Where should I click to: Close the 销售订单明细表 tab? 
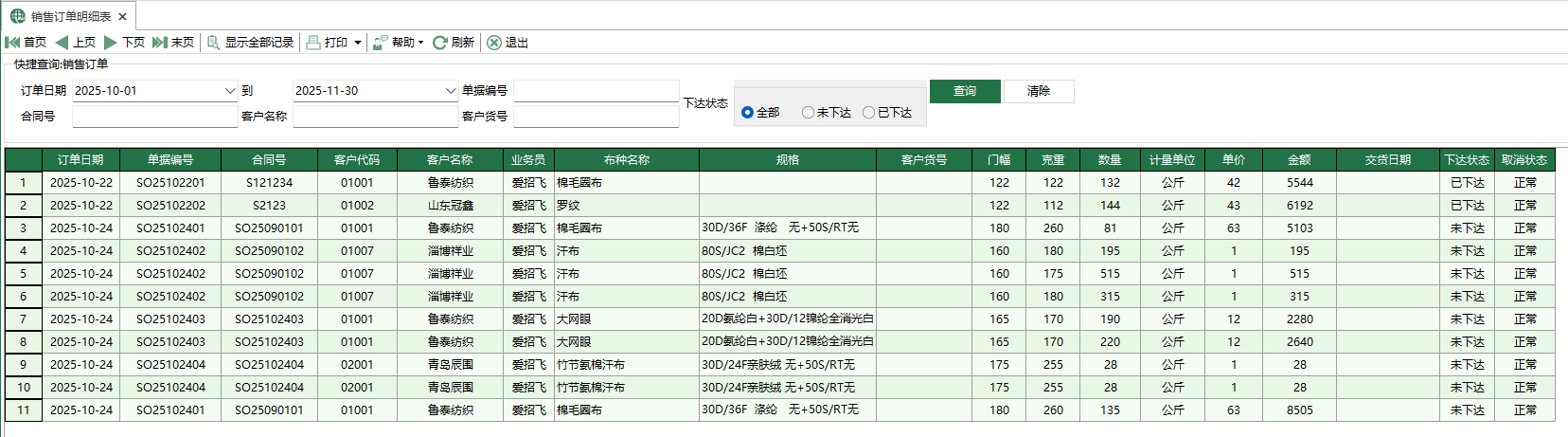[x=123, y=17]
